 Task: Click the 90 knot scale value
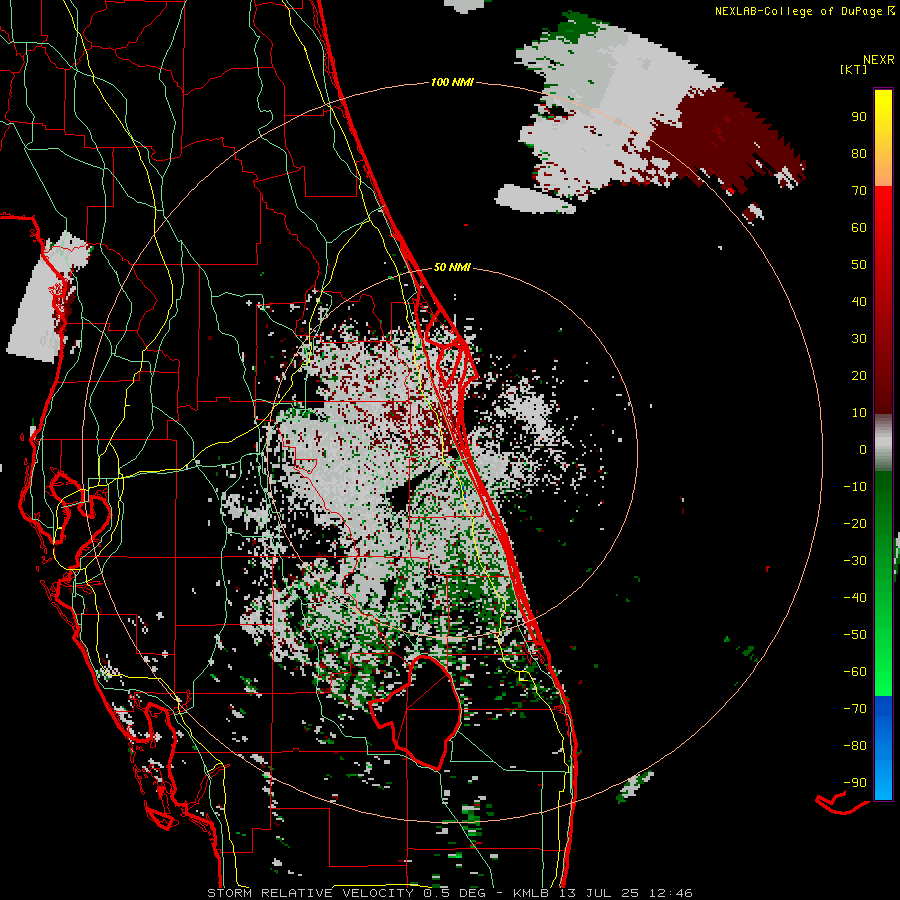859,117
